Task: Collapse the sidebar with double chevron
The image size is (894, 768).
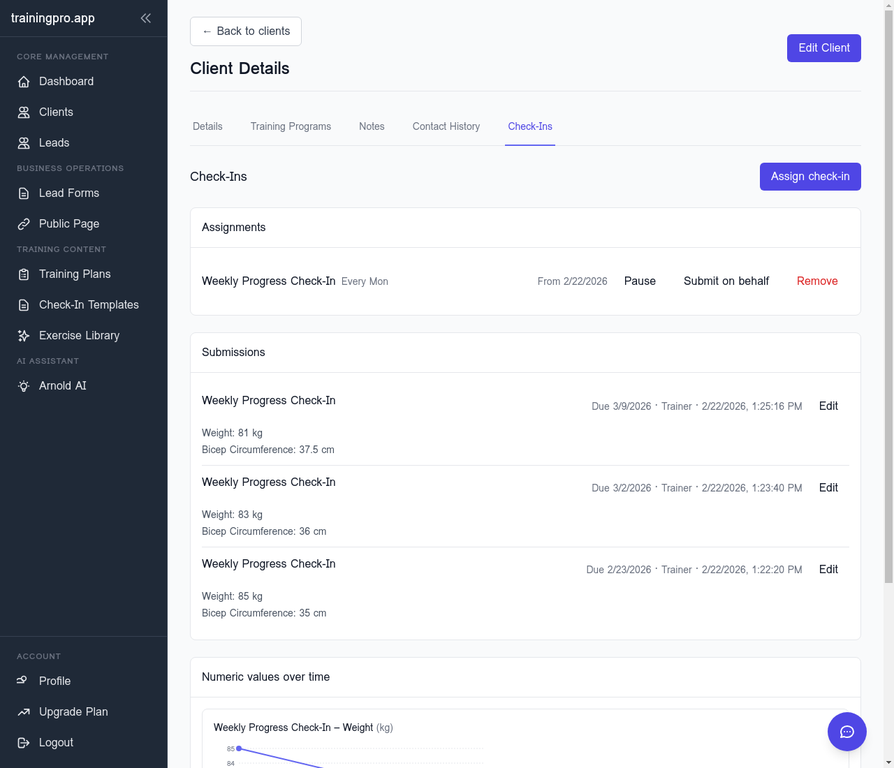Action: pyautogui.click(x=146, y=18)
